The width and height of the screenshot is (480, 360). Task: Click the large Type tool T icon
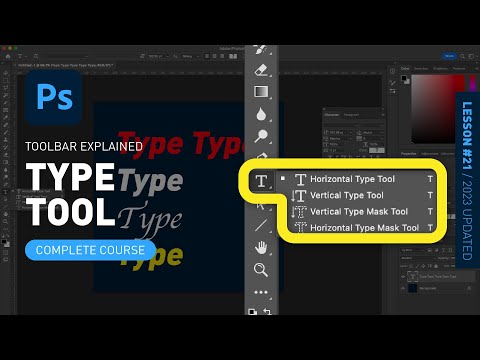pos(261,181)
